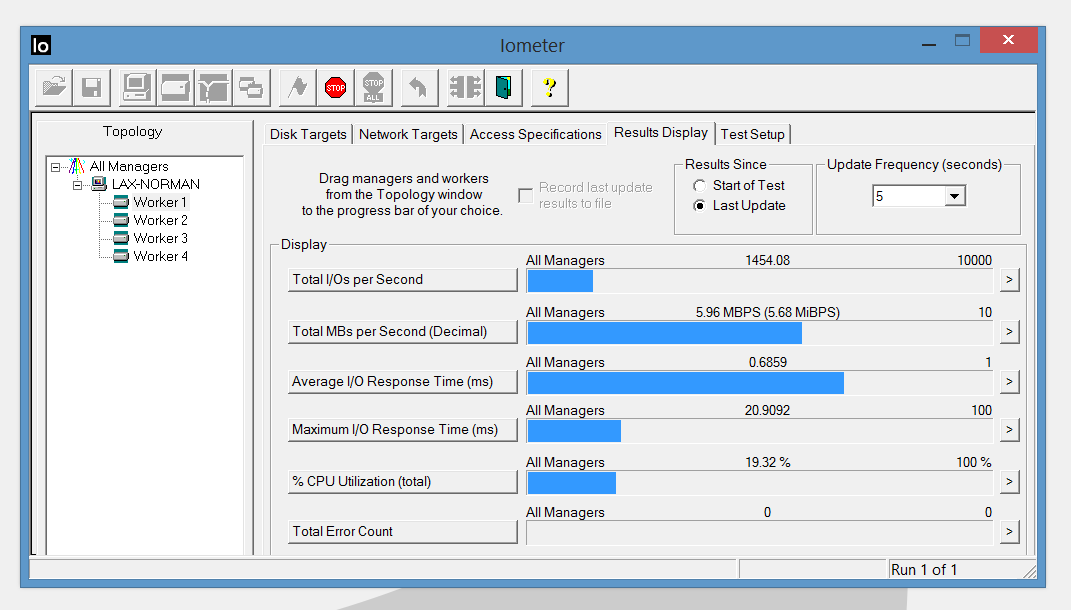
Task: Collapse the LAX-NORMAN manager node
Action: pyautogui.click(x=78, y=184)
